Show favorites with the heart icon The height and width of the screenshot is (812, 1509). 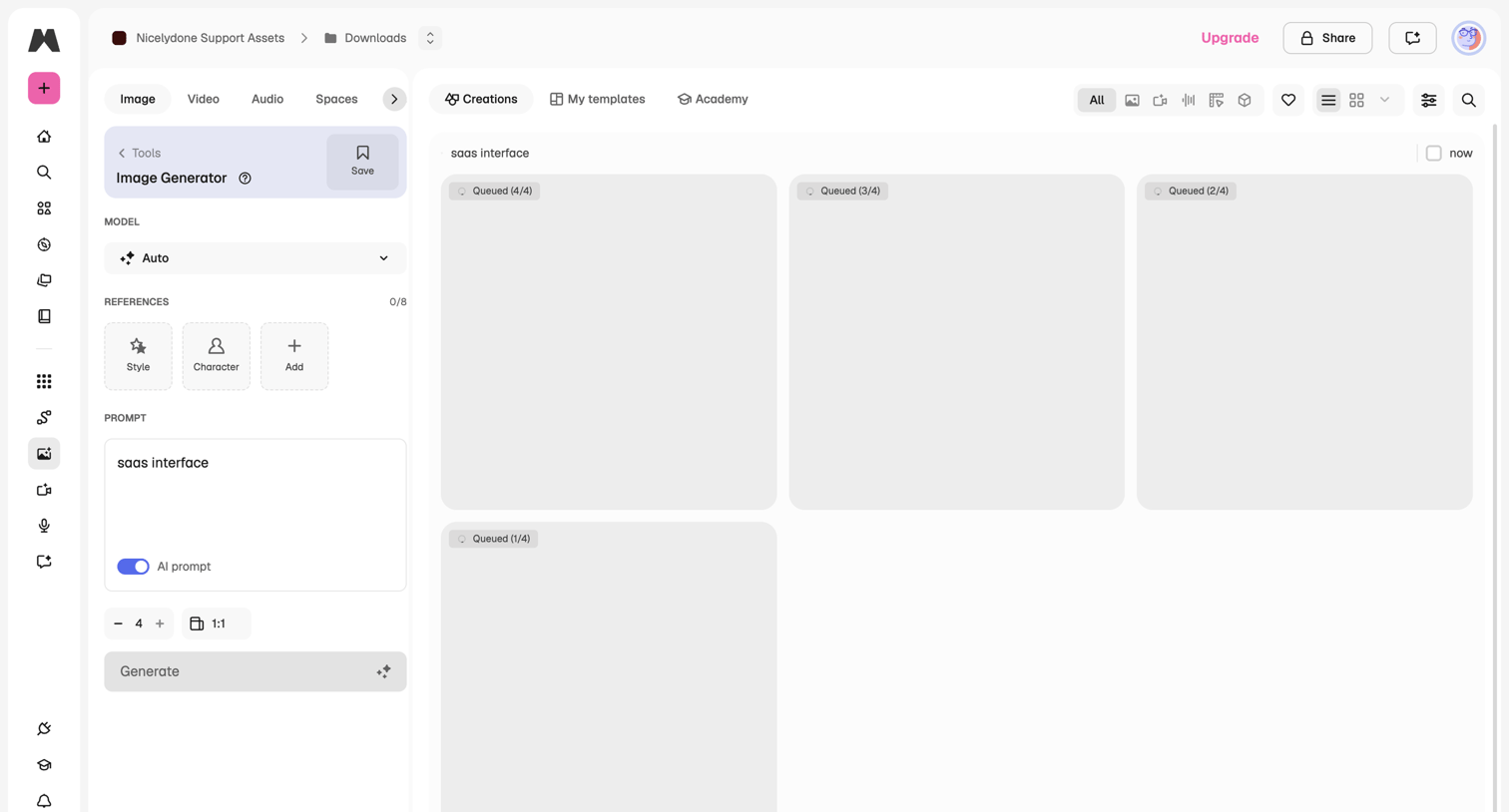pyautogui.click(x=1288, y=100)
